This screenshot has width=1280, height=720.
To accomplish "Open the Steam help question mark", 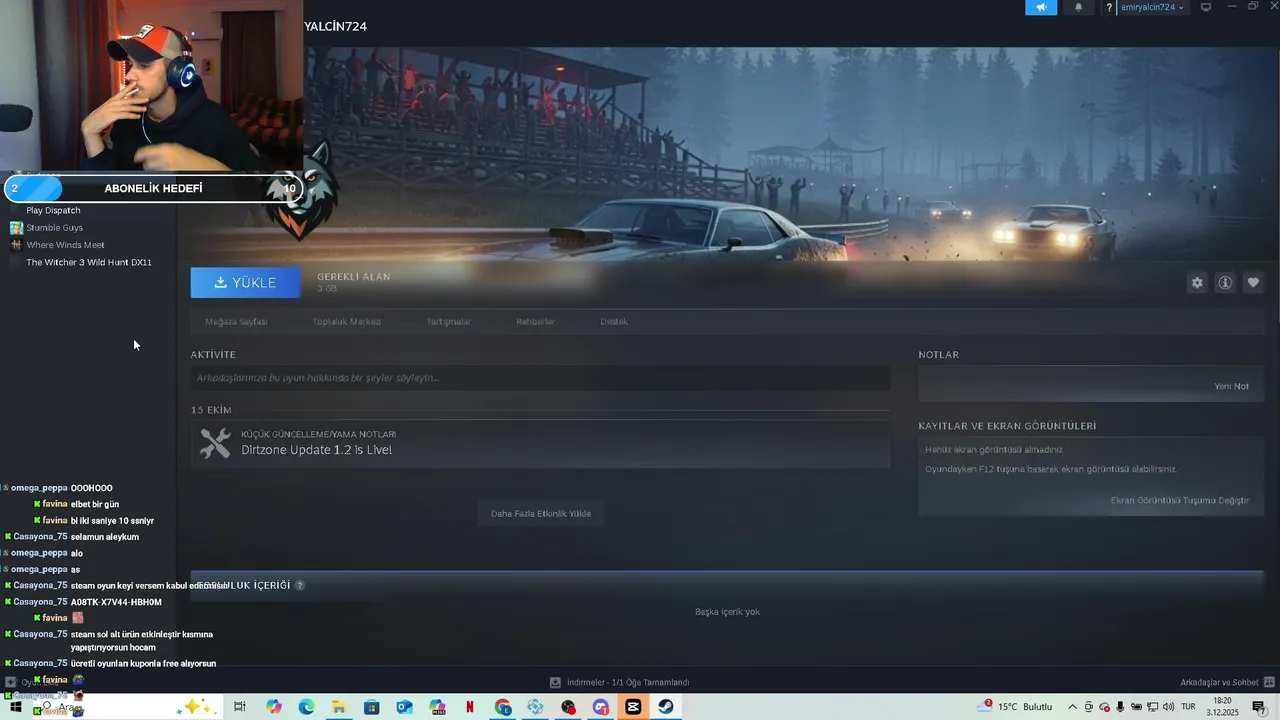I will click(1109, 7).
